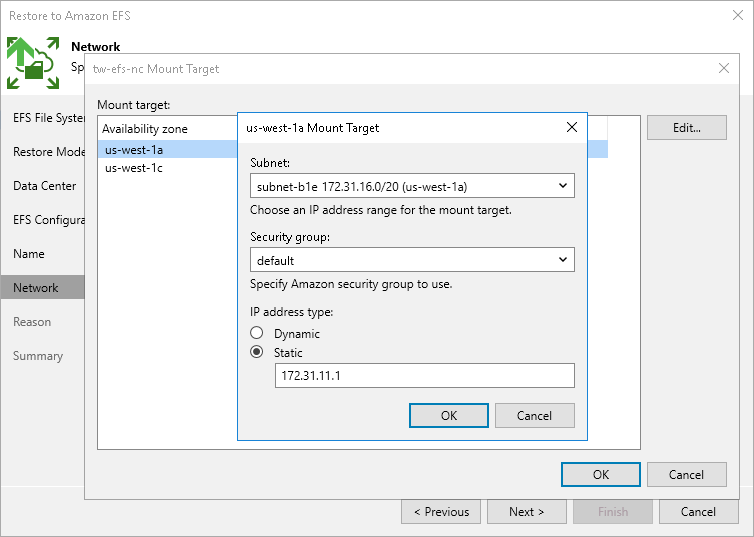
Task: Close the us-west-1a Mount Target dialog
Action: click(572, 128)
